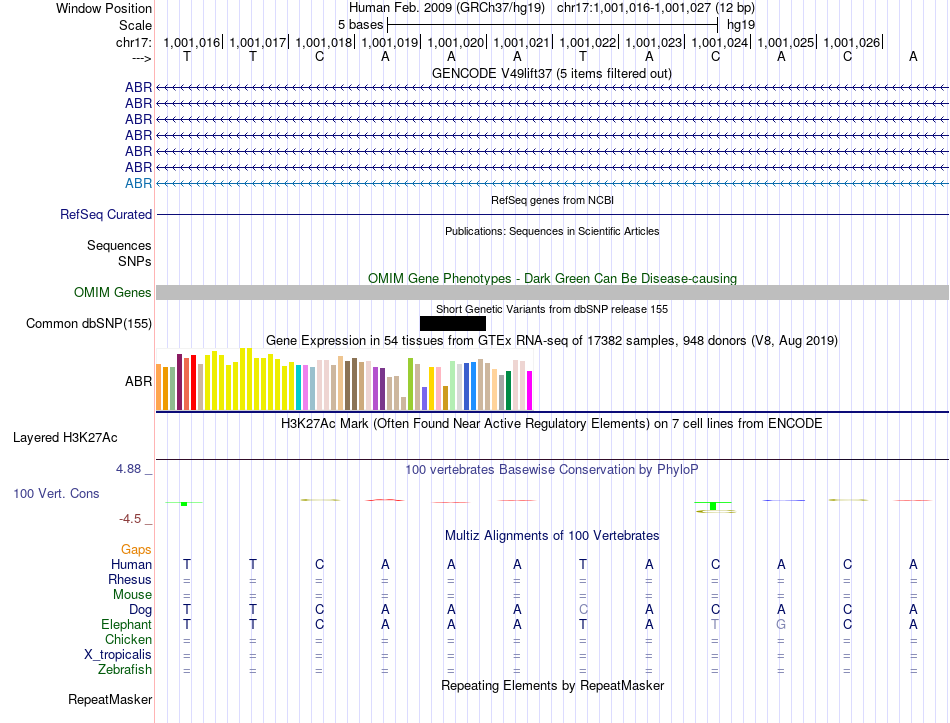950x723 pixels.
Task: Click 'Short Genetic Variants from dbSNP' title
Action: [x=552, y=309]
